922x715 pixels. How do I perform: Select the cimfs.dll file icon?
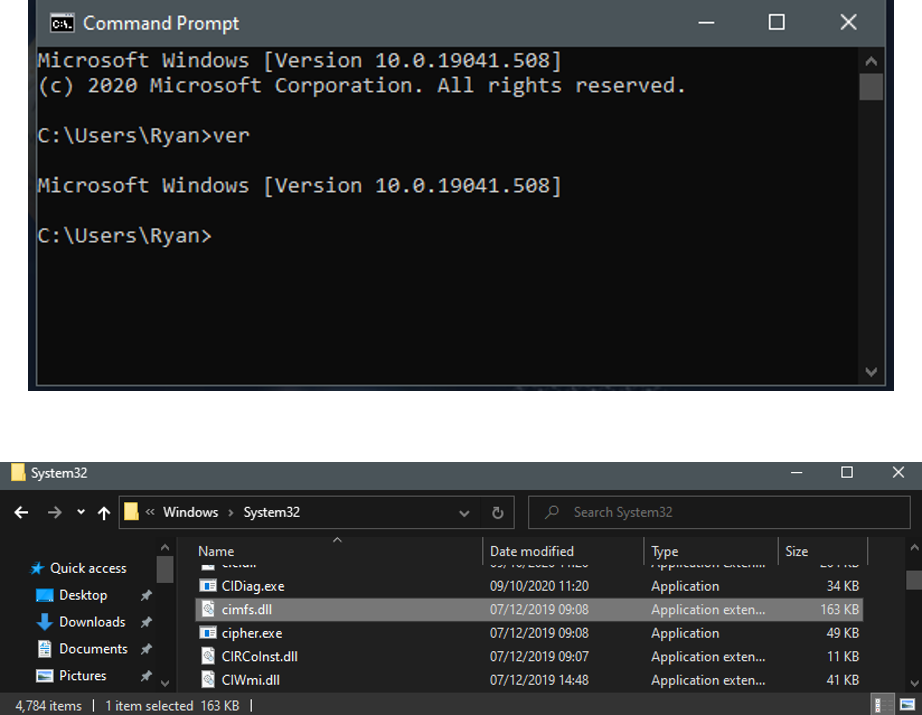(208, 610)
